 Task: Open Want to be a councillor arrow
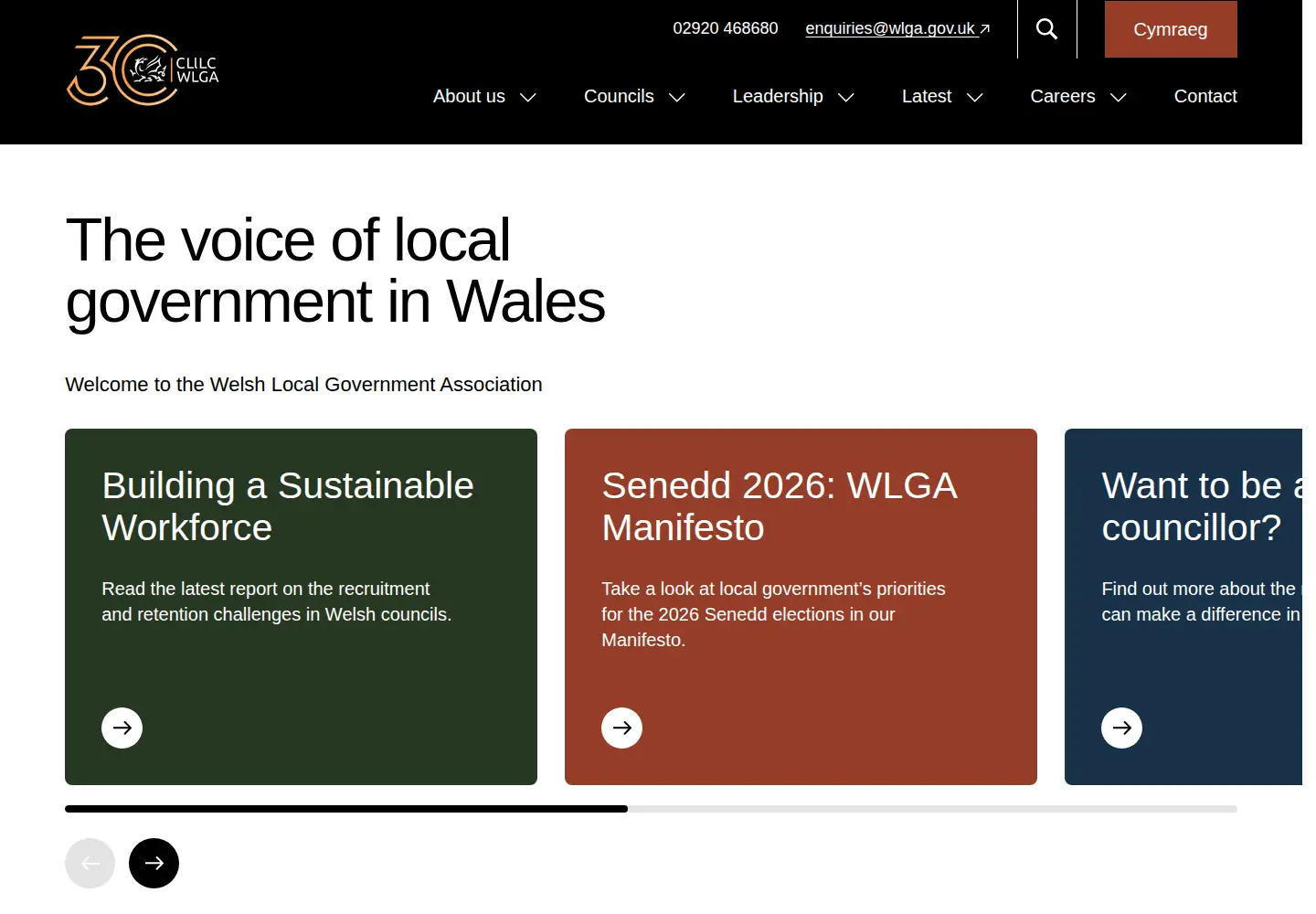pyautogui.click(x=1121, y=728)
